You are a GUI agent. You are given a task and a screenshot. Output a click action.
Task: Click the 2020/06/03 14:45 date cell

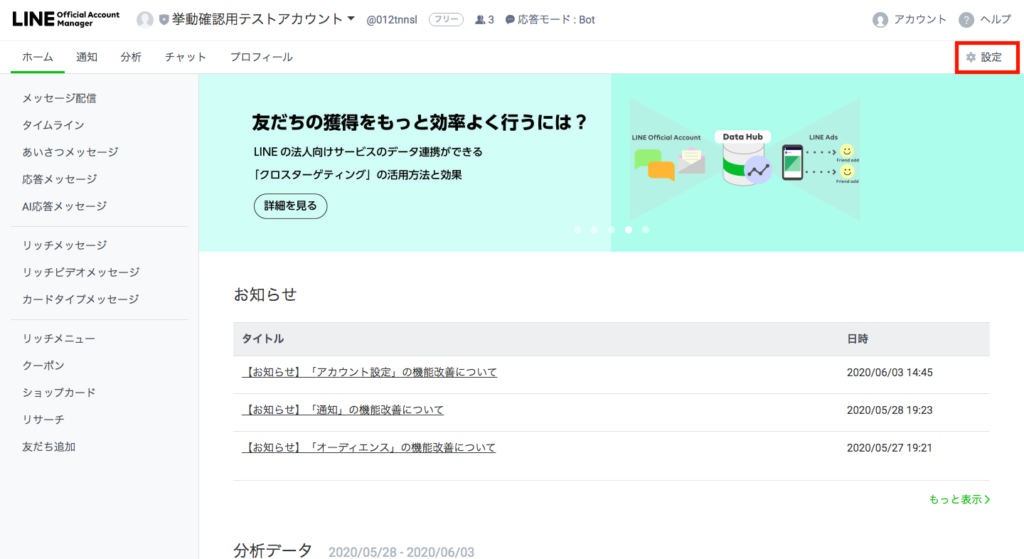pos(889,373)
